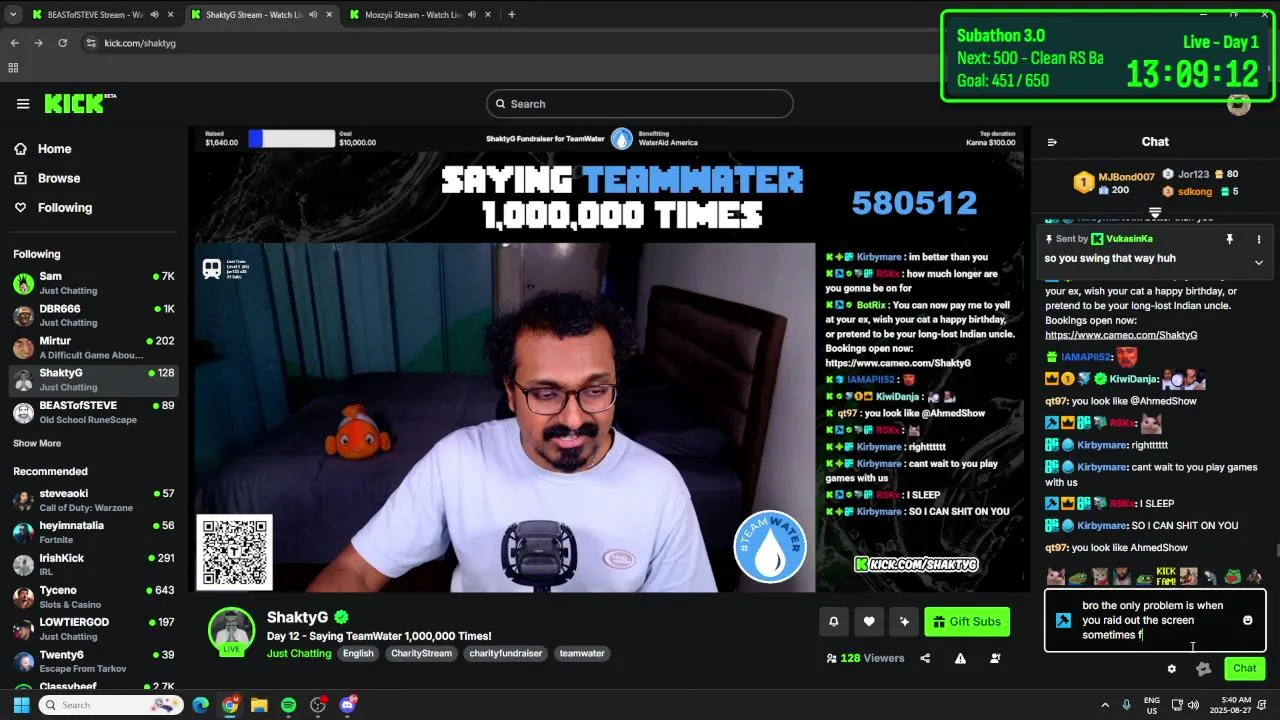Screen dimensions: 1280x720
Task: Click the charityfundraiser tag
Action: [x=505, y=653]
